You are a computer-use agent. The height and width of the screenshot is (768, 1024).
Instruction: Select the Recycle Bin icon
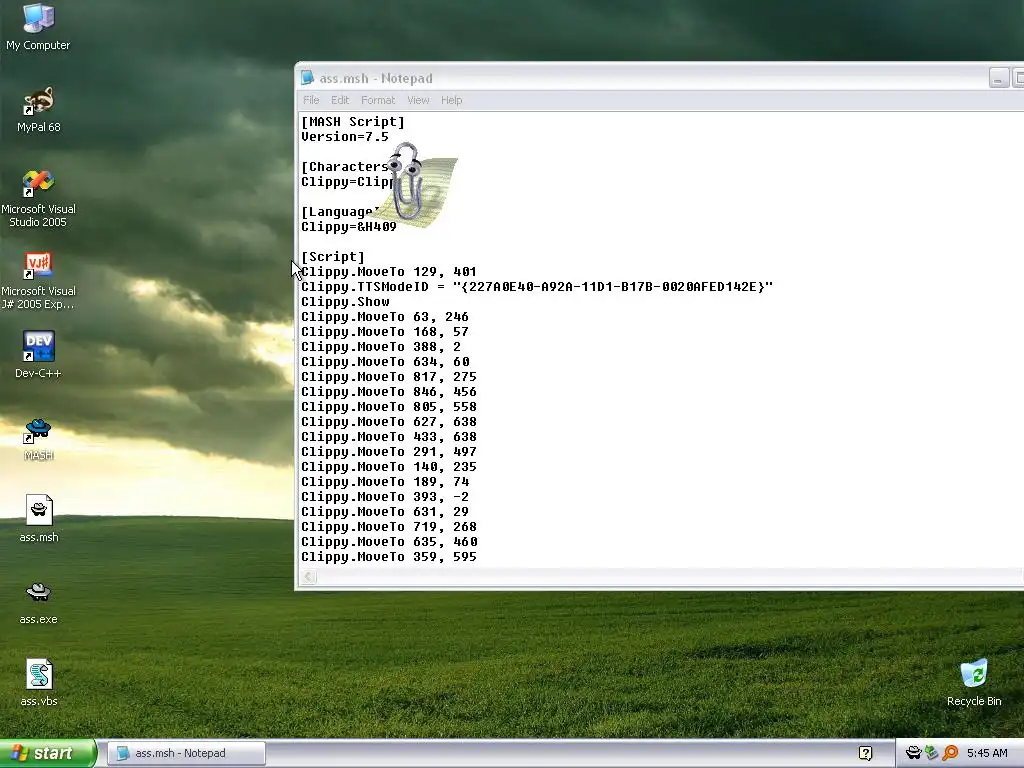[x=974, y=682]
